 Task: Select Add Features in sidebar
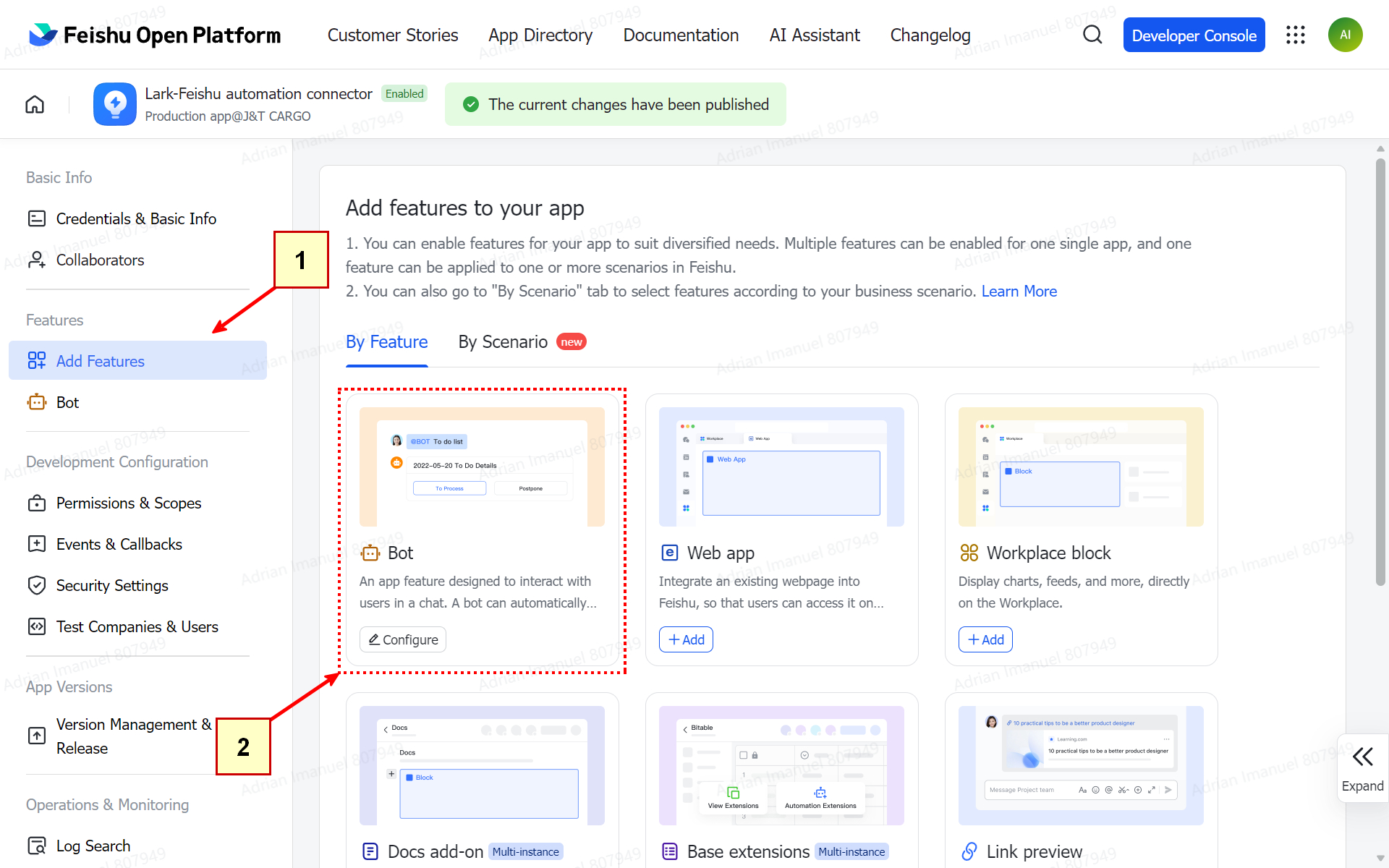tap(137, 360)
